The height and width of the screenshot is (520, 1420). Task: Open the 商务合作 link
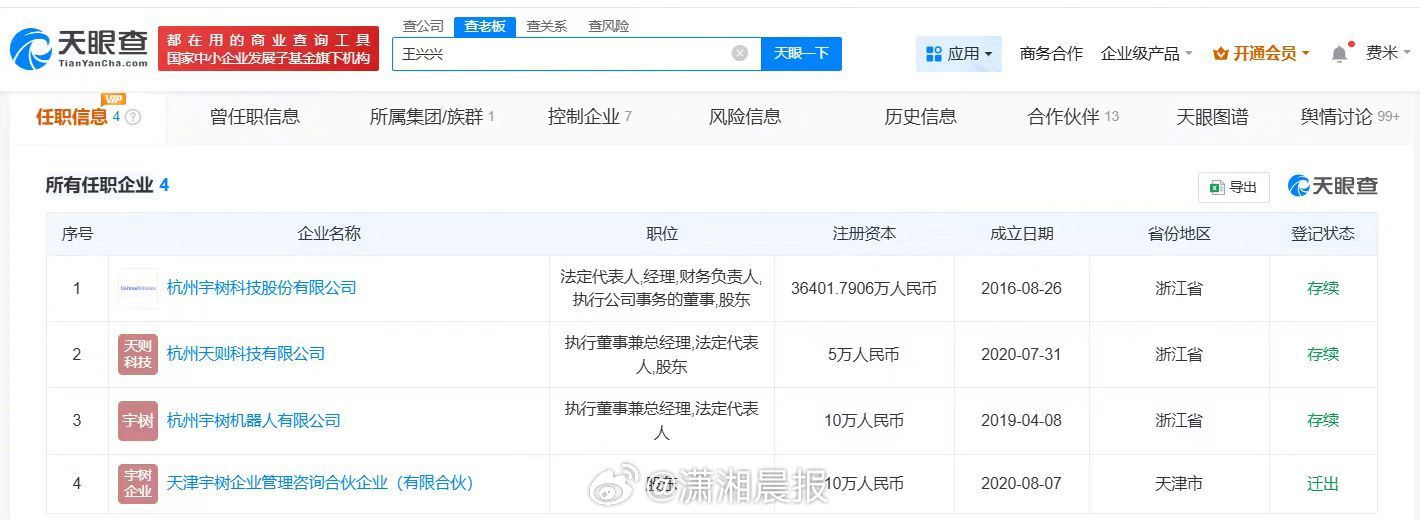1051,54
